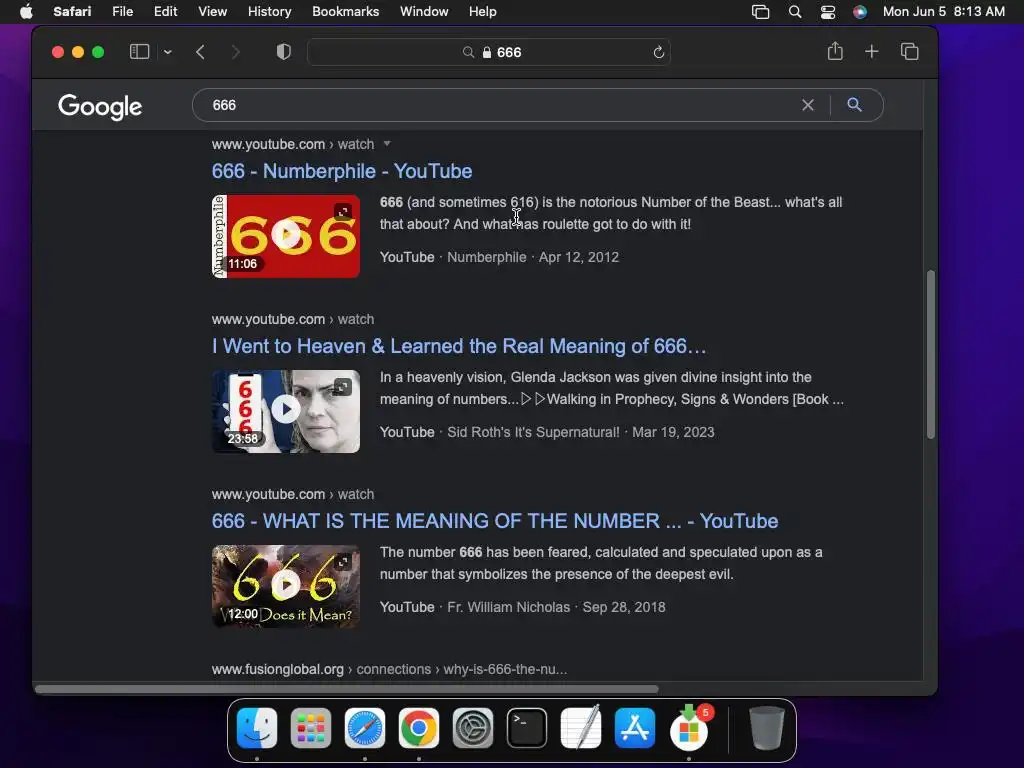1024x768 pixels.
Task: Go back to the previous page
Action: (200, 52)
